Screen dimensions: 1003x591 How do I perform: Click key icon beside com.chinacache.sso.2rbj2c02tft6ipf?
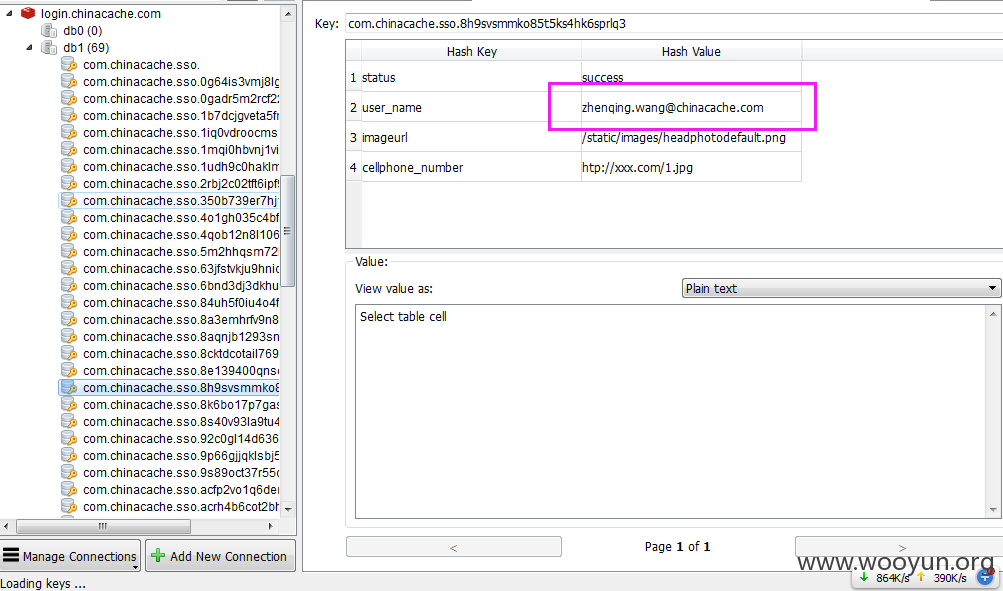click(x=69, y=184)
